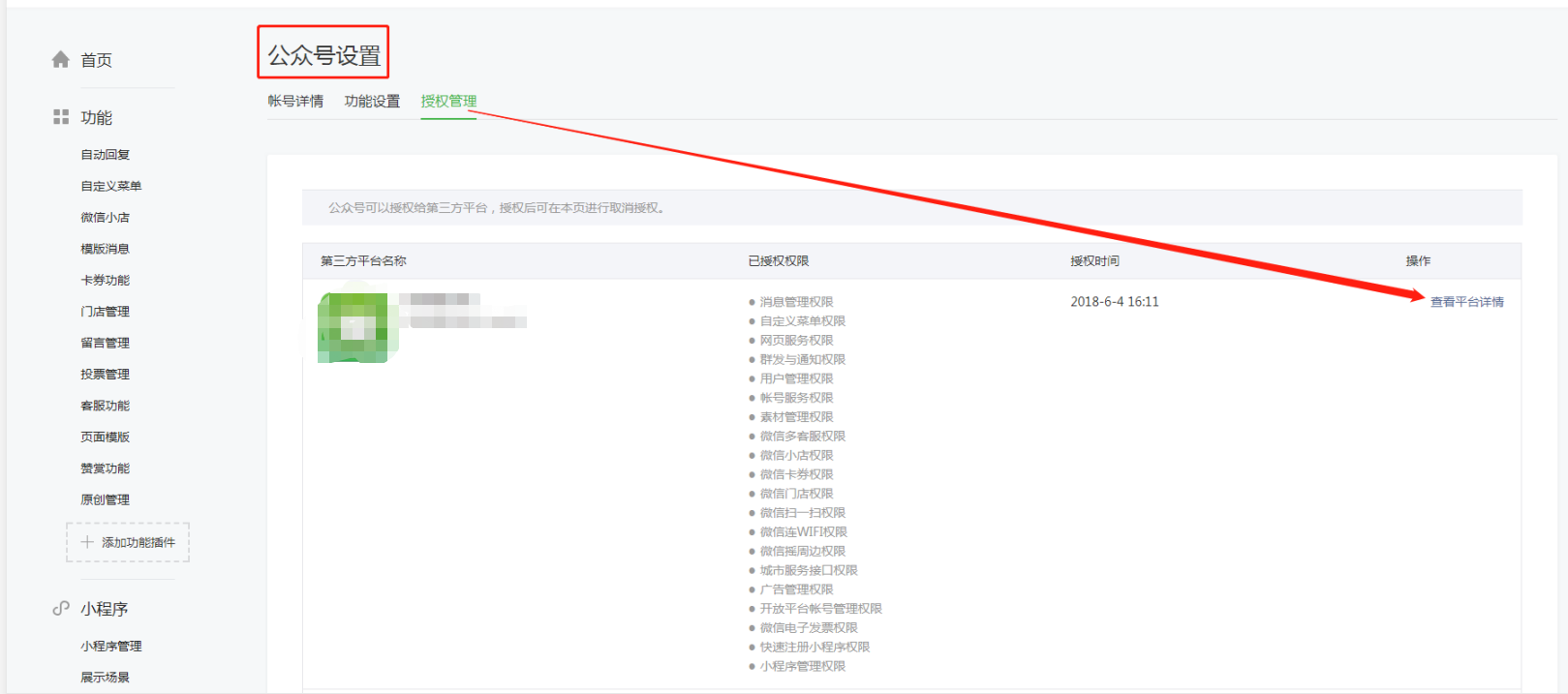Image resolution: width=1568 pixels, height=694 pixels.
Task: Open 自动回复 in the sidebar
Action: pyautogui.click(x=105, y=155)
